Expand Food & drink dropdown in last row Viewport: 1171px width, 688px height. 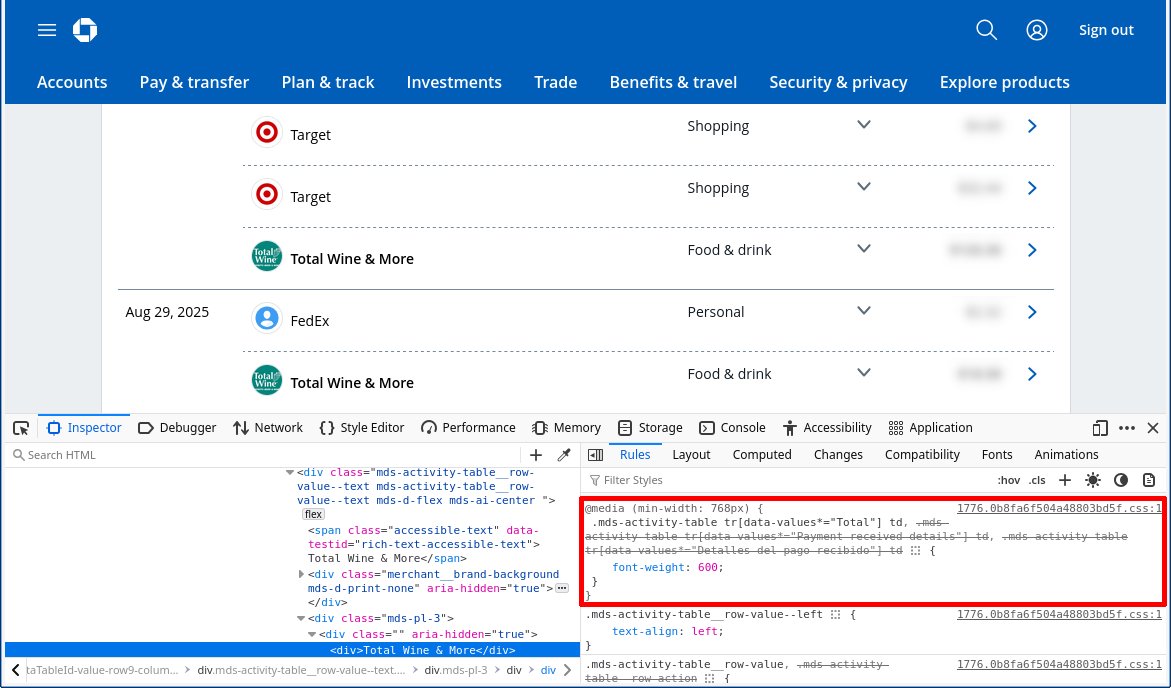864,373
